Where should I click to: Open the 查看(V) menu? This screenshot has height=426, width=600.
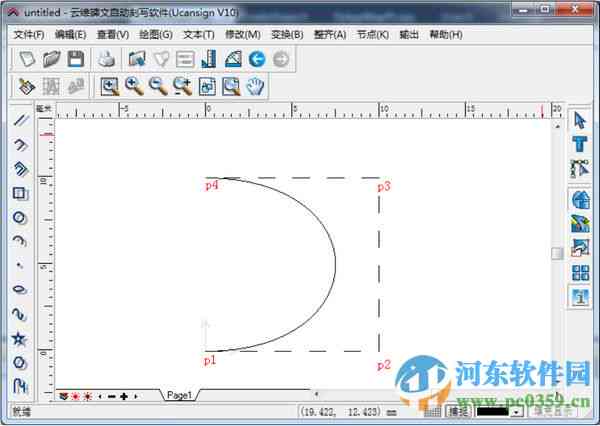coord(112,35)
